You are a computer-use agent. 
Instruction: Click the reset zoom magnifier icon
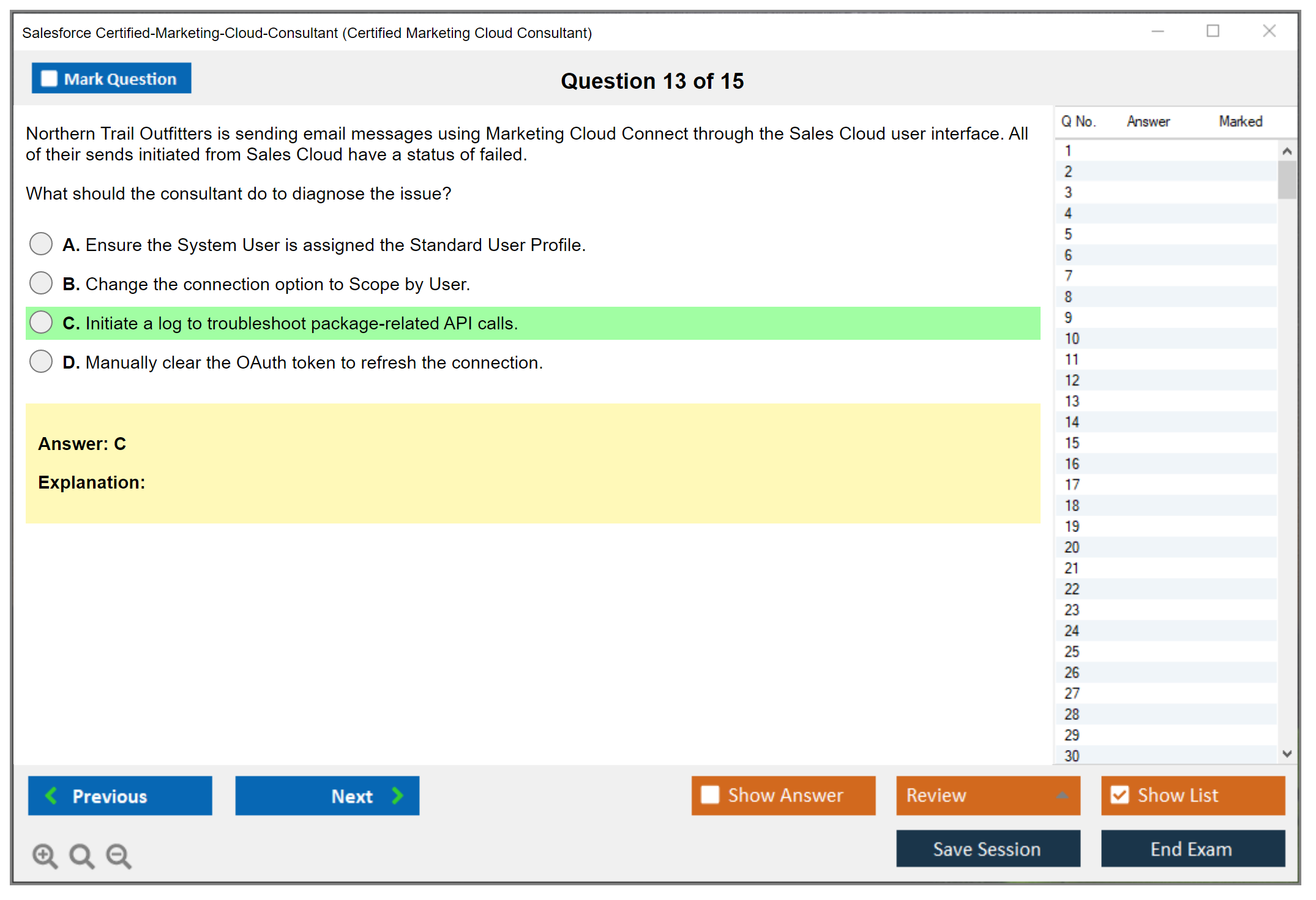pos(81,855)
